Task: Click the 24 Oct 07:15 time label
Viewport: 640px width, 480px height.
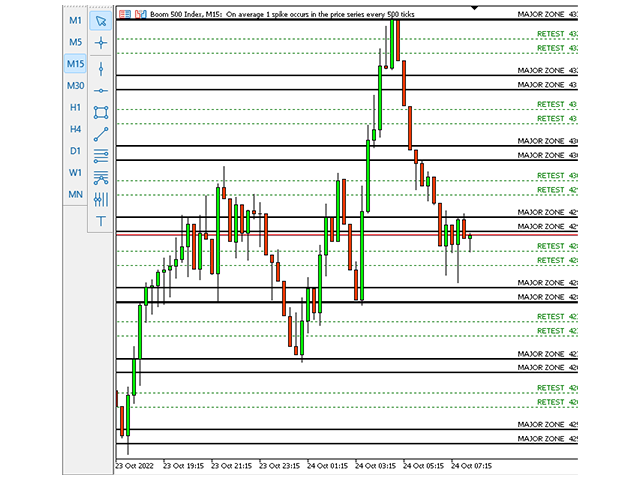Action: (x=471, y=466)
